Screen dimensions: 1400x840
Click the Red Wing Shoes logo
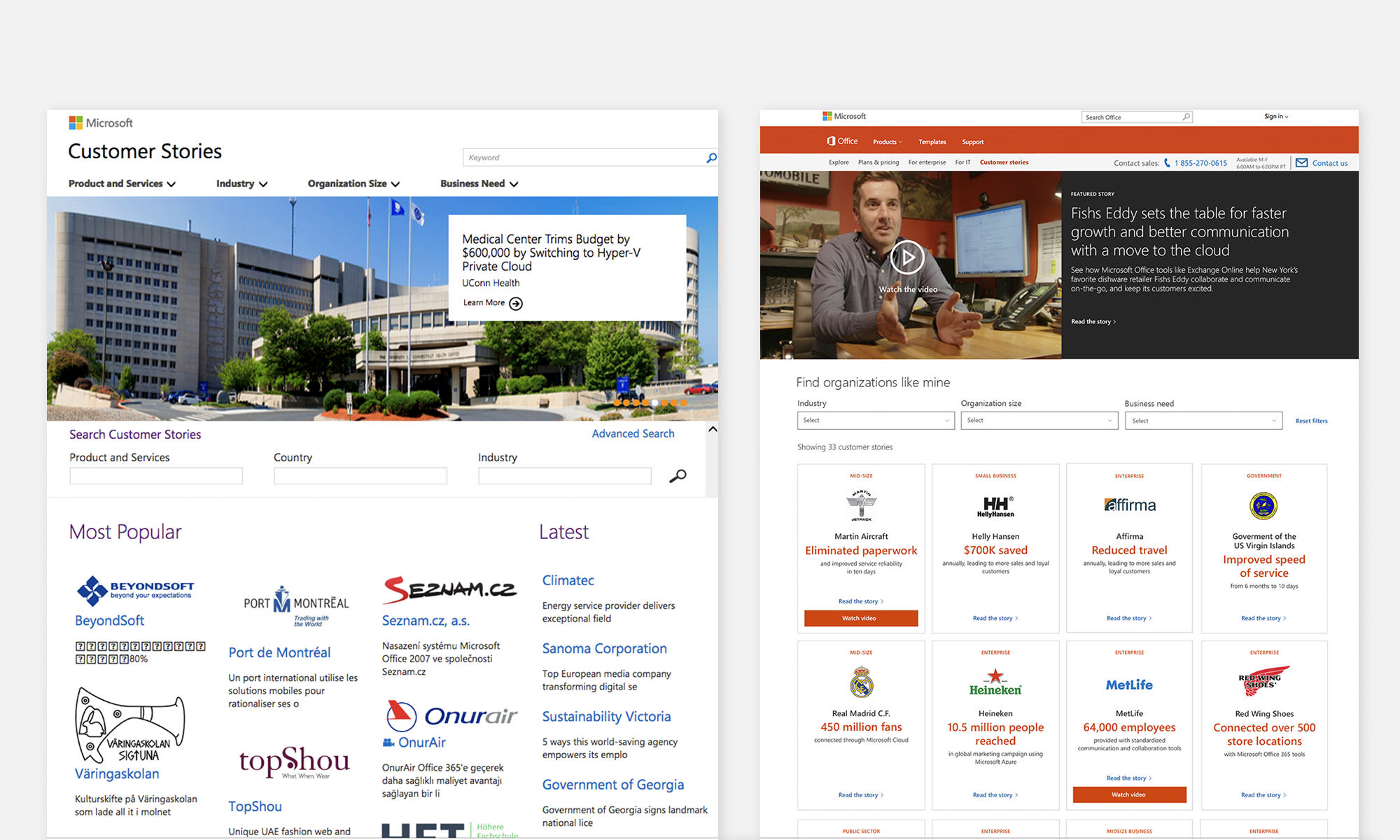[x=1264, y=682]
